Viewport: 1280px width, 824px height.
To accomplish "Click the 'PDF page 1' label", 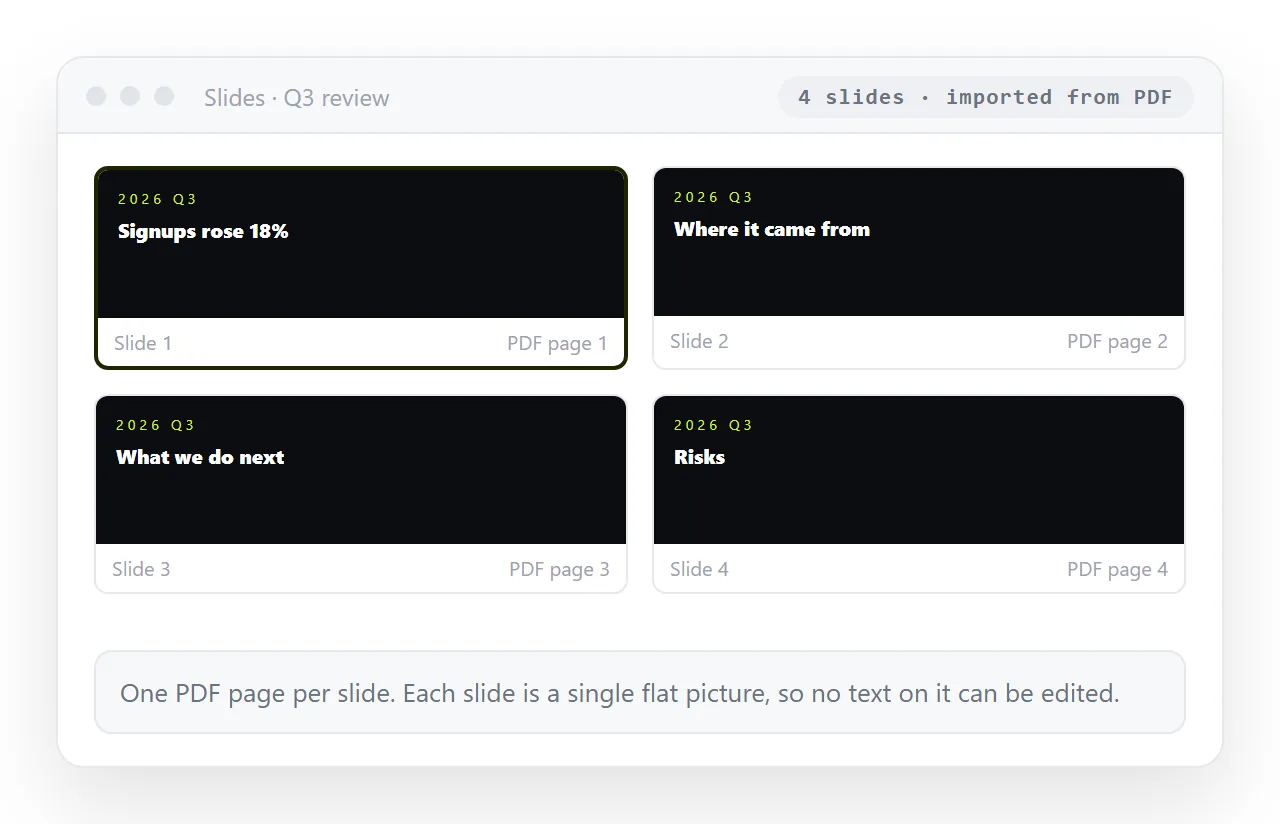I will coord(557,343).
